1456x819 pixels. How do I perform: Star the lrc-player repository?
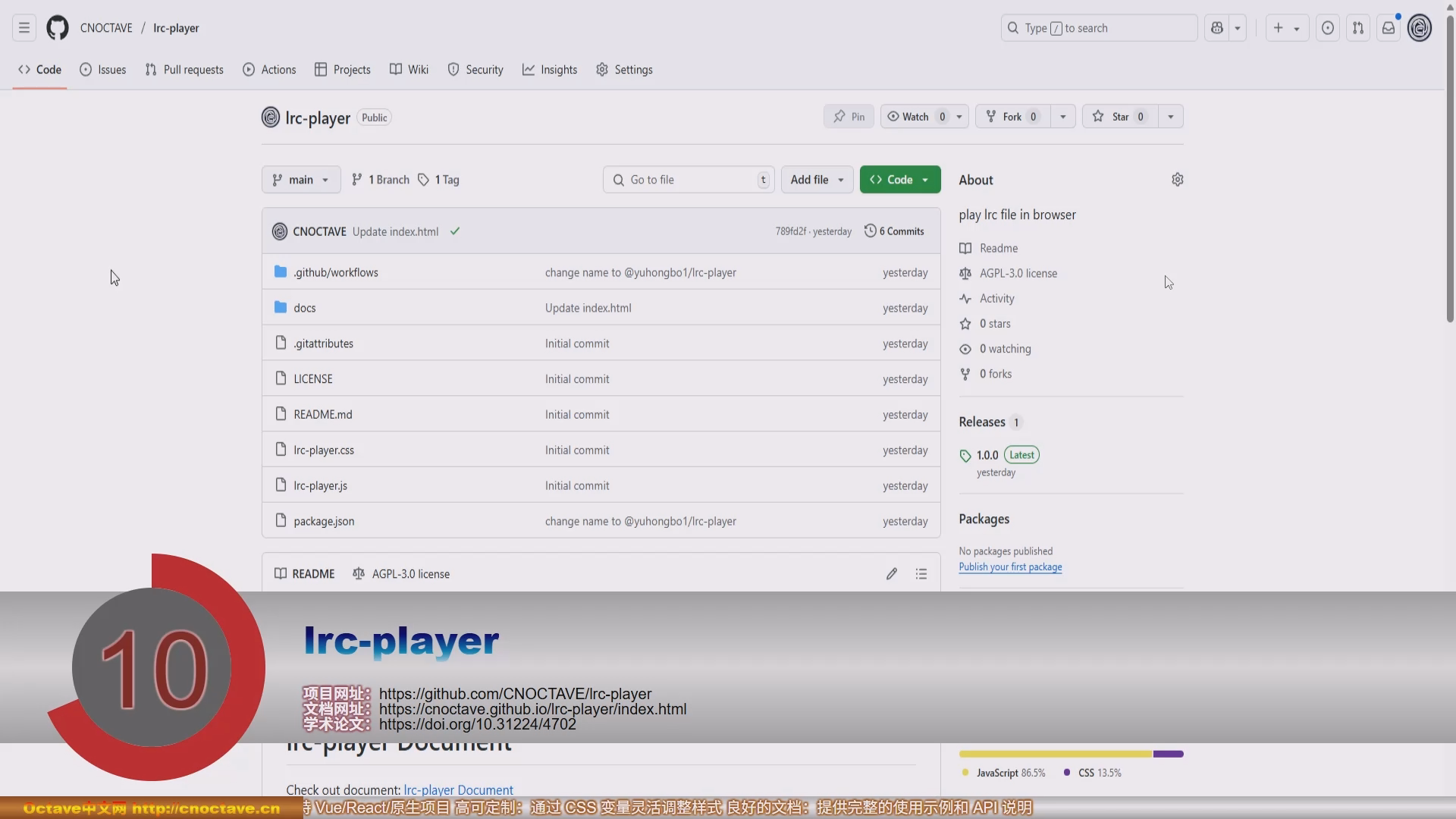coord(1120,117)
